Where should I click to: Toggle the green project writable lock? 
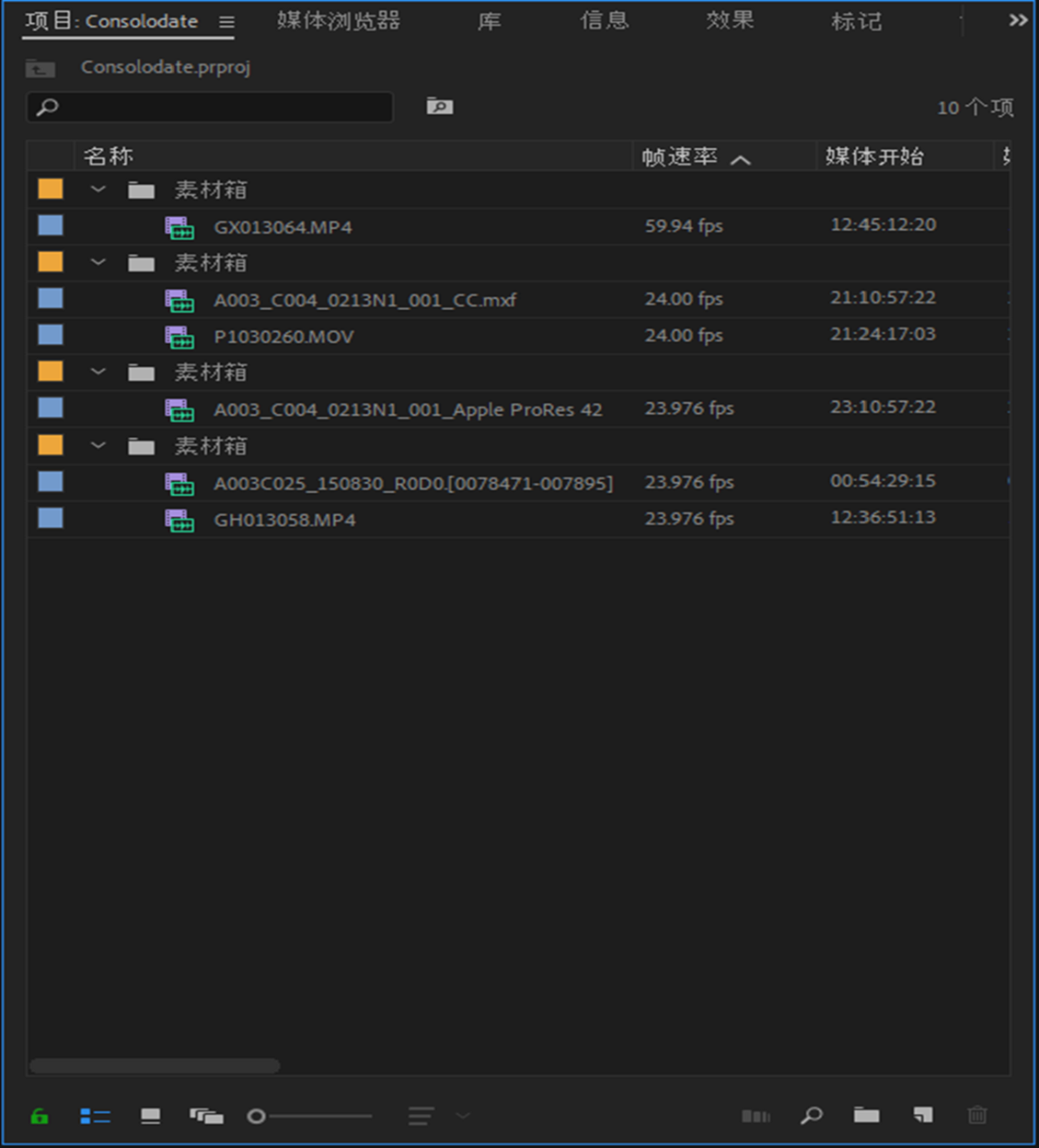pyautogui.click(x=38, y=1116)
